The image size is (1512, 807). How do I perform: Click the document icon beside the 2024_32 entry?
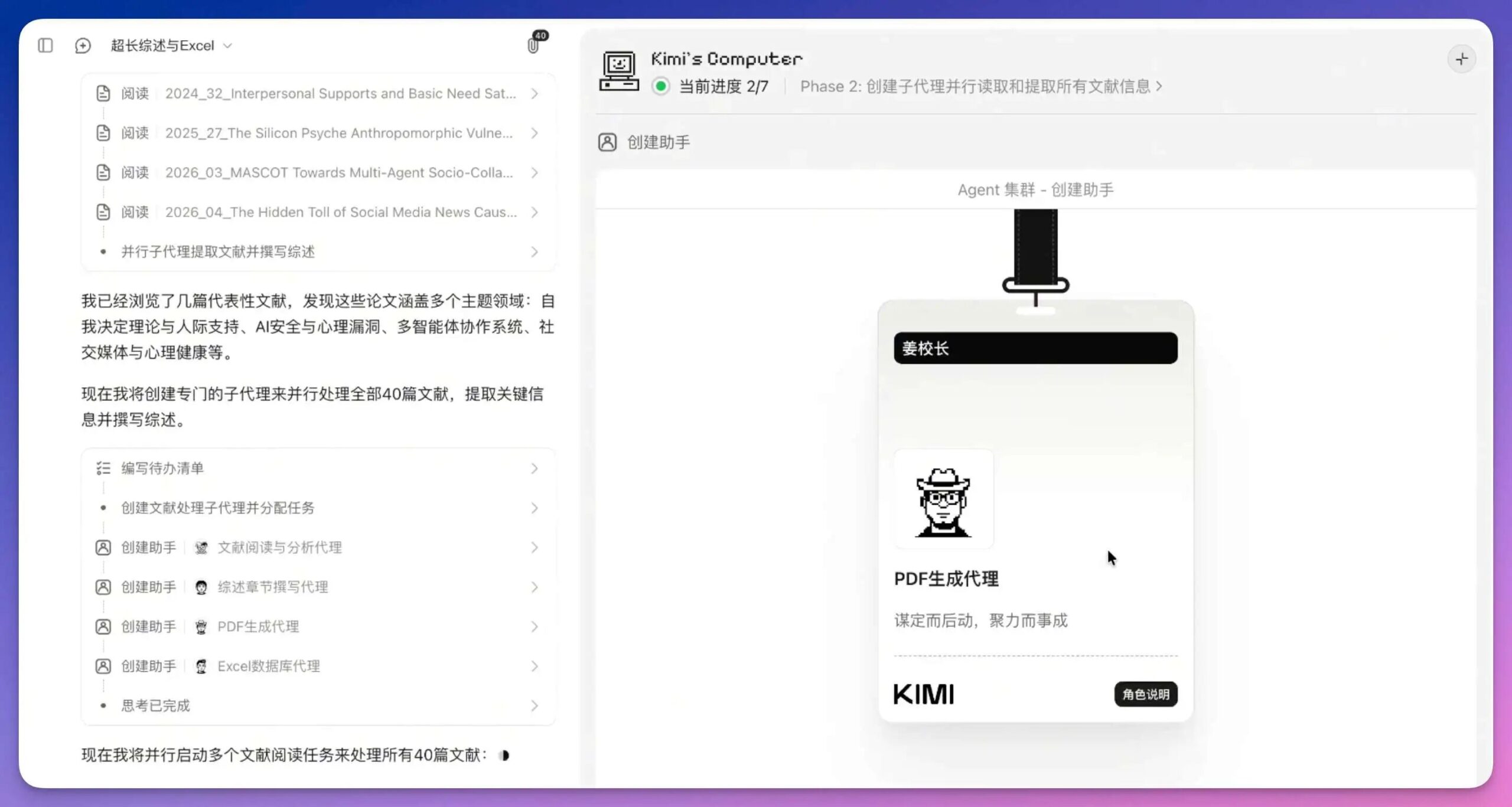(x=103, y=93)
